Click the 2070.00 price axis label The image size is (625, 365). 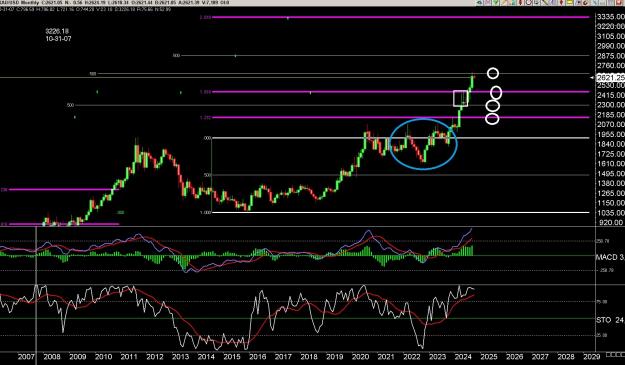pyautogui.click(x=610, y=125)
